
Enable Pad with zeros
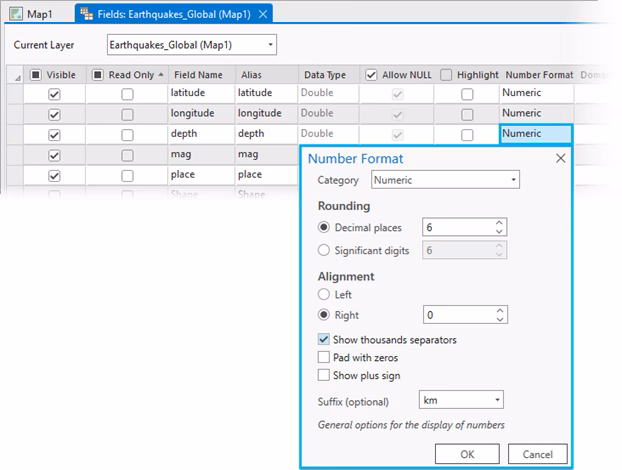click(x=324, y=357)
